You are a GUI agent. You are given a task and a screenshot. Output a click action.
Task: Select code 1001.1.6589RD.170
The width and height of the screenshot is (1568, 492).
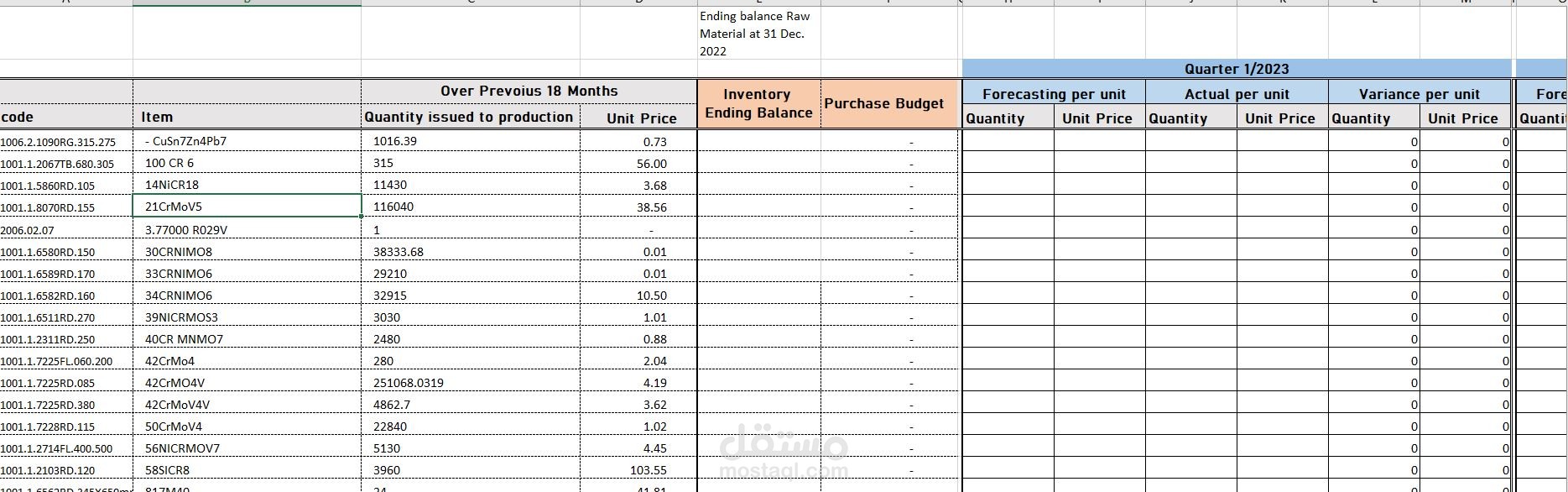pyautogui.click(x=66, y=273)
